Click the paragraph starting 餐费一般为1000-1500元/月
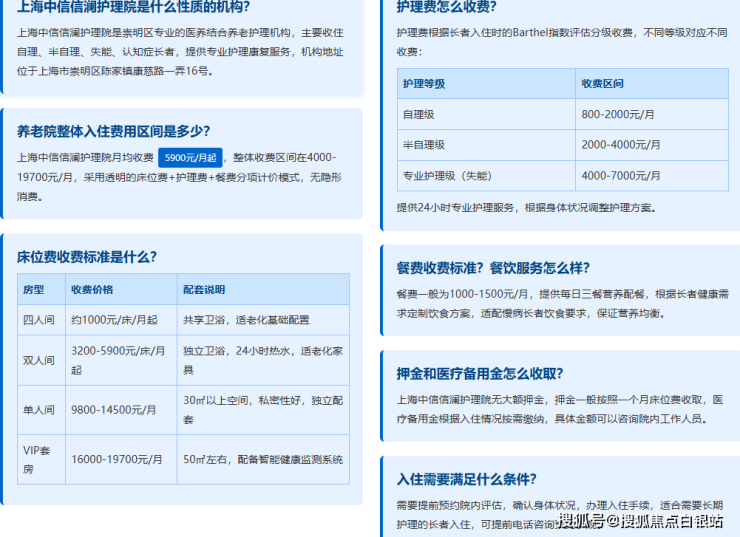Viewport: 740px width, 537px height. coord(563,304)
